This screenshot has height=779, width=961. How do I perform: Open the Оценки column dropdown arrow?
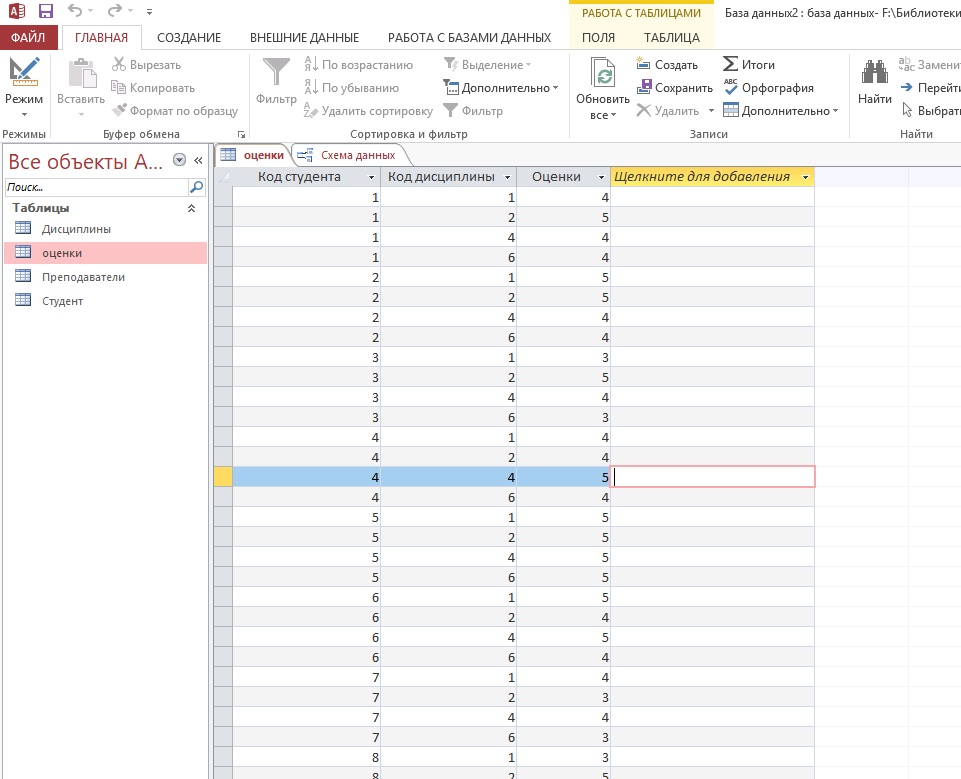click(600, 177)
